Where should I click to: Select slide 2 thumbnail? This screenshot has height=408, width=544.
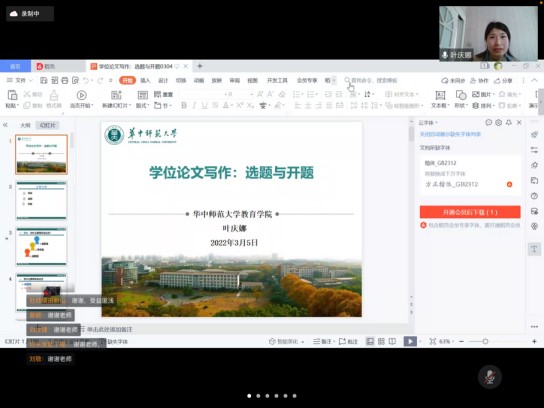[x=41, y=201]
